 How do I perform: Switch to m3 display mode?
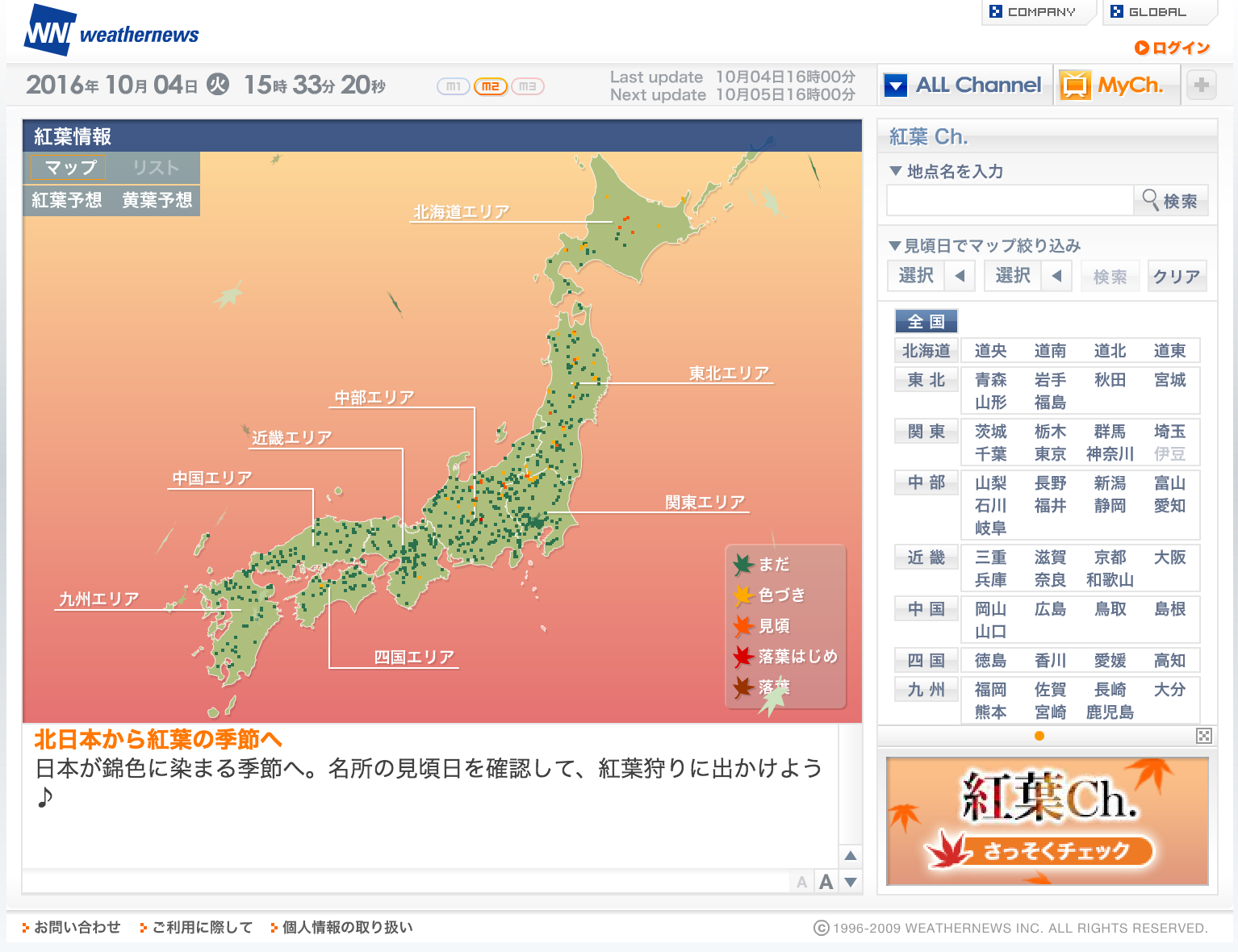tap(527, 86)
